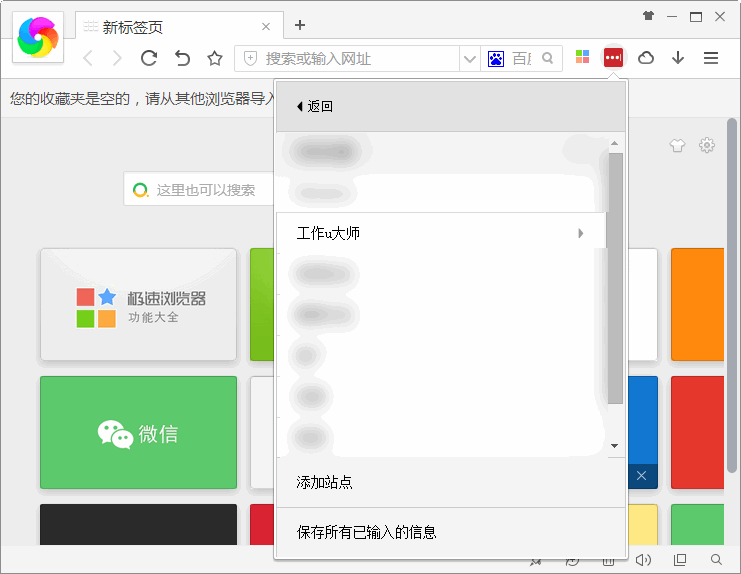The height and width of the screenshot is (574, 741).
Task: Open the colorful apps grid icon
Action: tap(582, 58)
